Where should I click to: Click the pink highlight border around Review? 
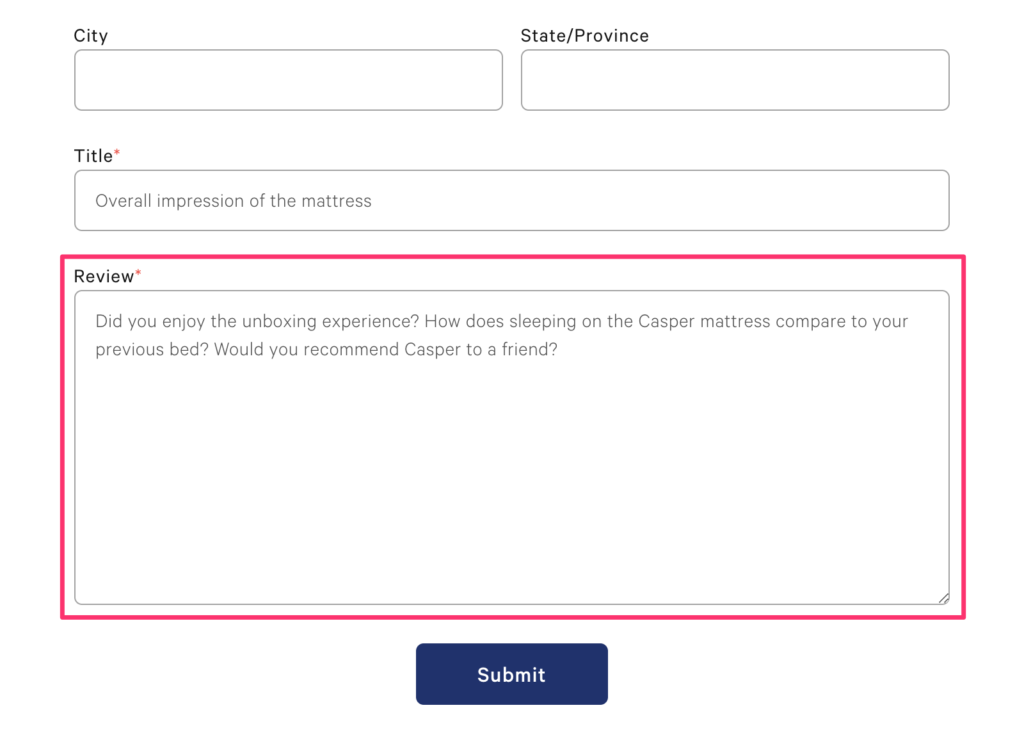pos(512,259)
